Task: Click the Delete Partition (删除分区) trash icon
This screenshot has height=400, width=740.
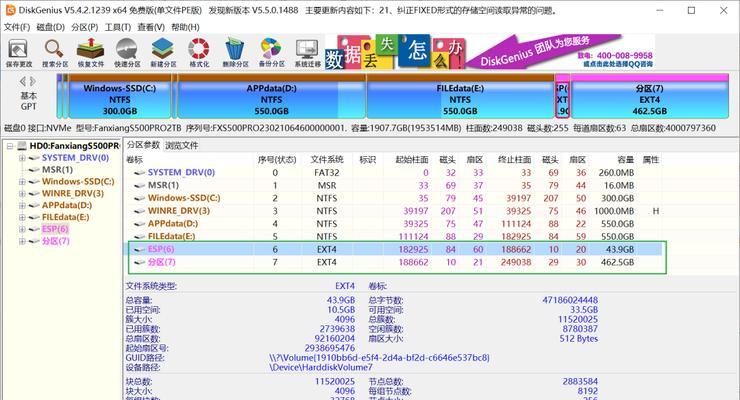Action: [x=235, y=52]
